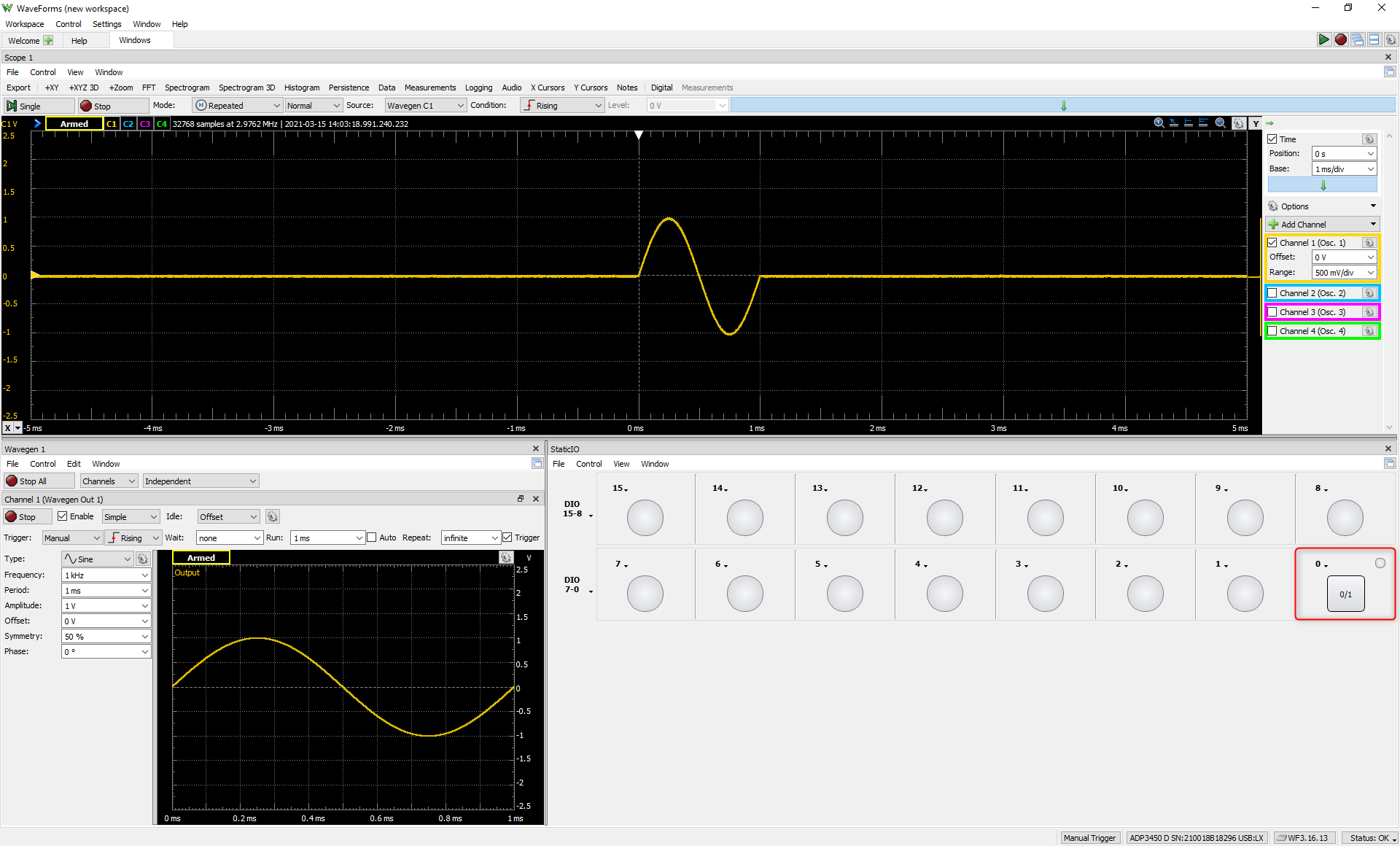Viewport: 1400px width, 846px height.
Task: Click the scope plot options gear icon
Action: click(1239, 123)
